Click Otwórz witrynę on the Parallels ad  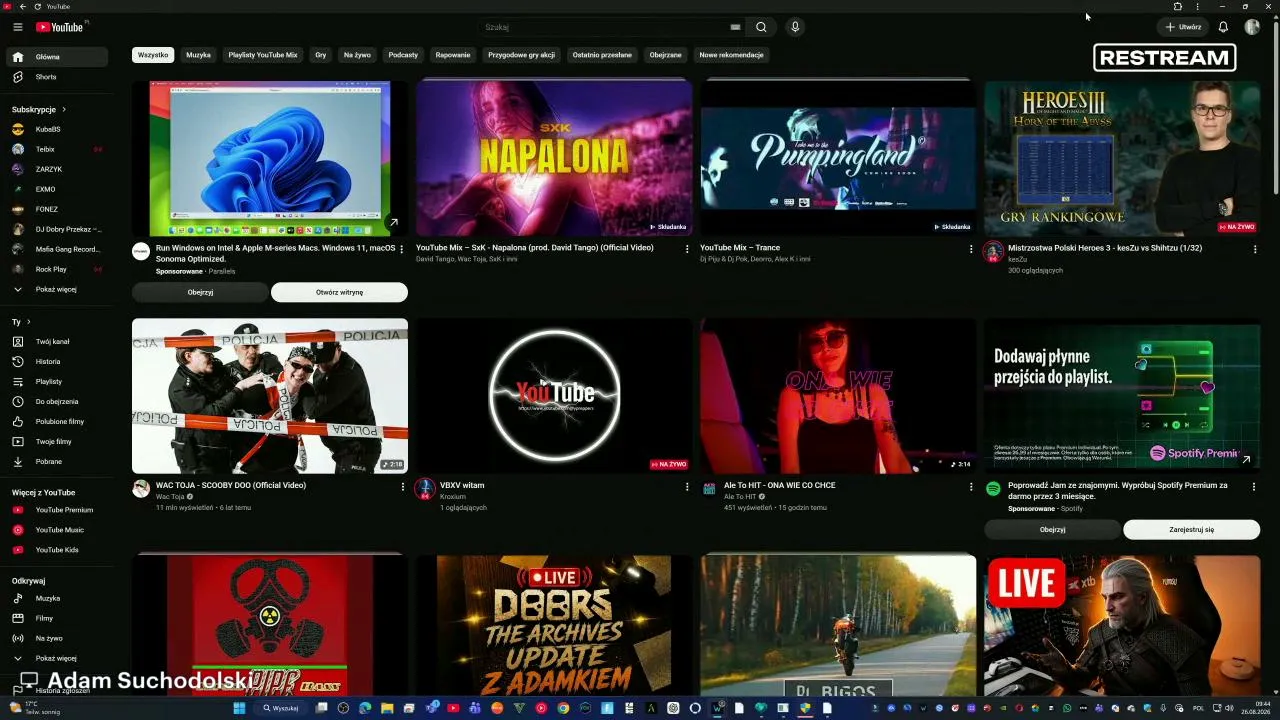click(339, 292)
